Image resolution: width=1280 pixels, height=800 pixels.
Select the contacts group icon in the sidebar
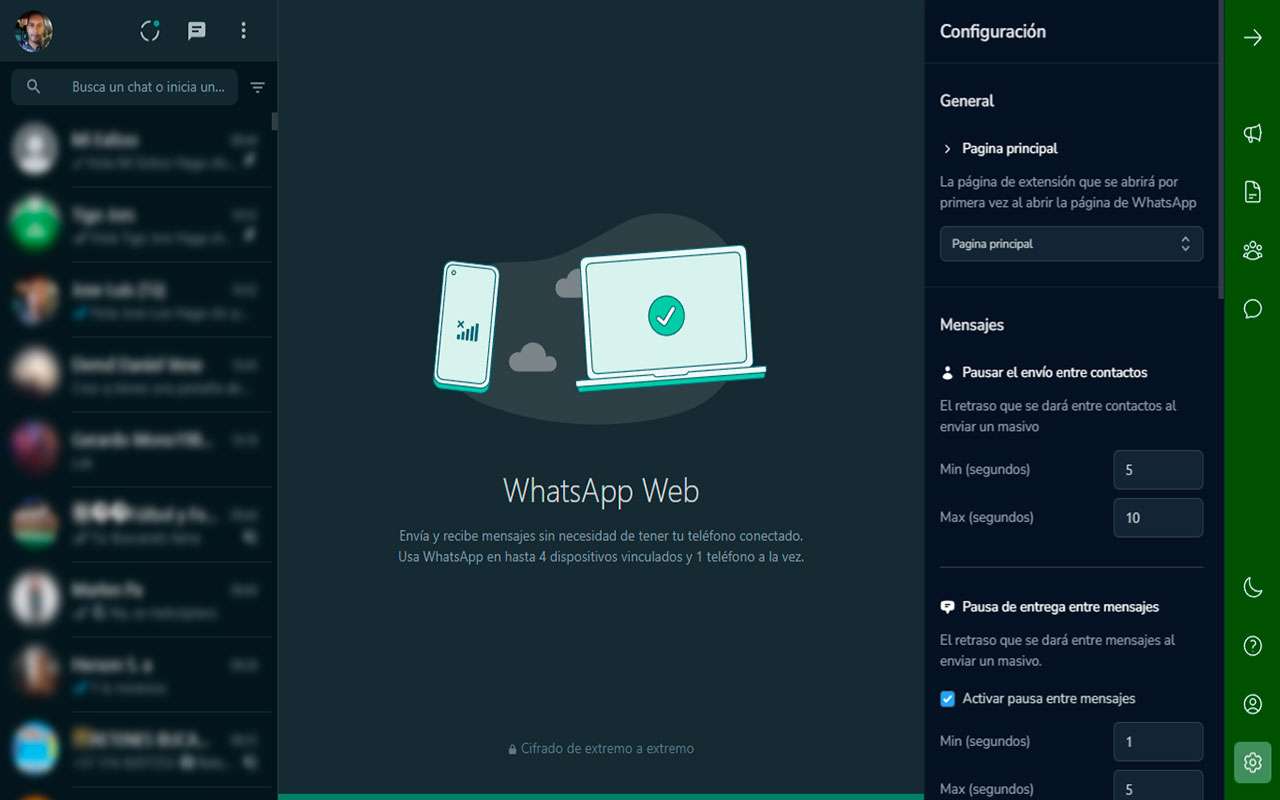1252,250
